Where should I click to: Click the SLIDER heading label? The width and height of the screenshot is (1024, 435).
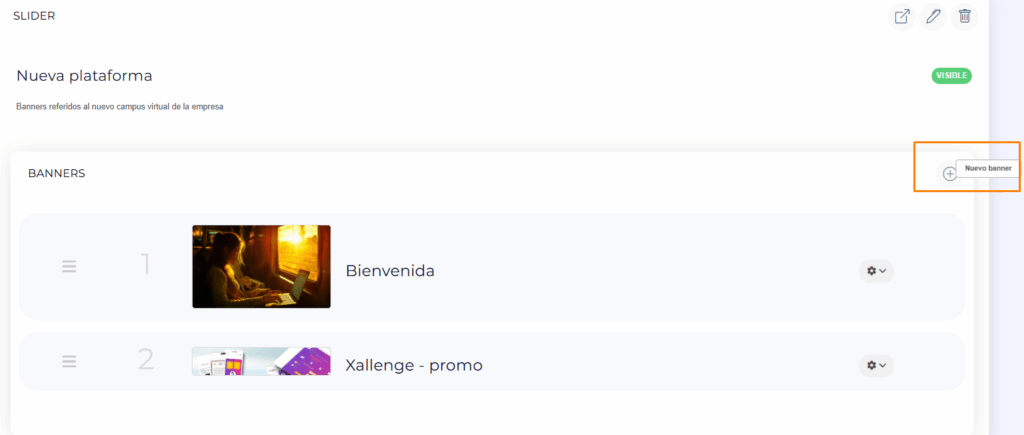click(34, 16)
